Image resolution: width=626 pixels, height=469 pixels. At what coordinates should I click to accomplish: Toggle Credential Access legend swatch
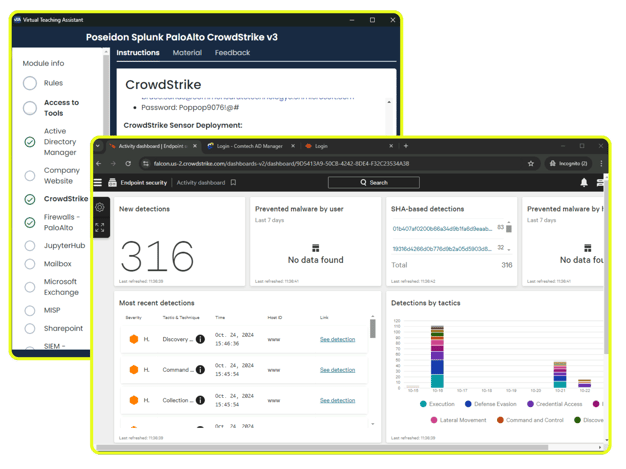530,404
